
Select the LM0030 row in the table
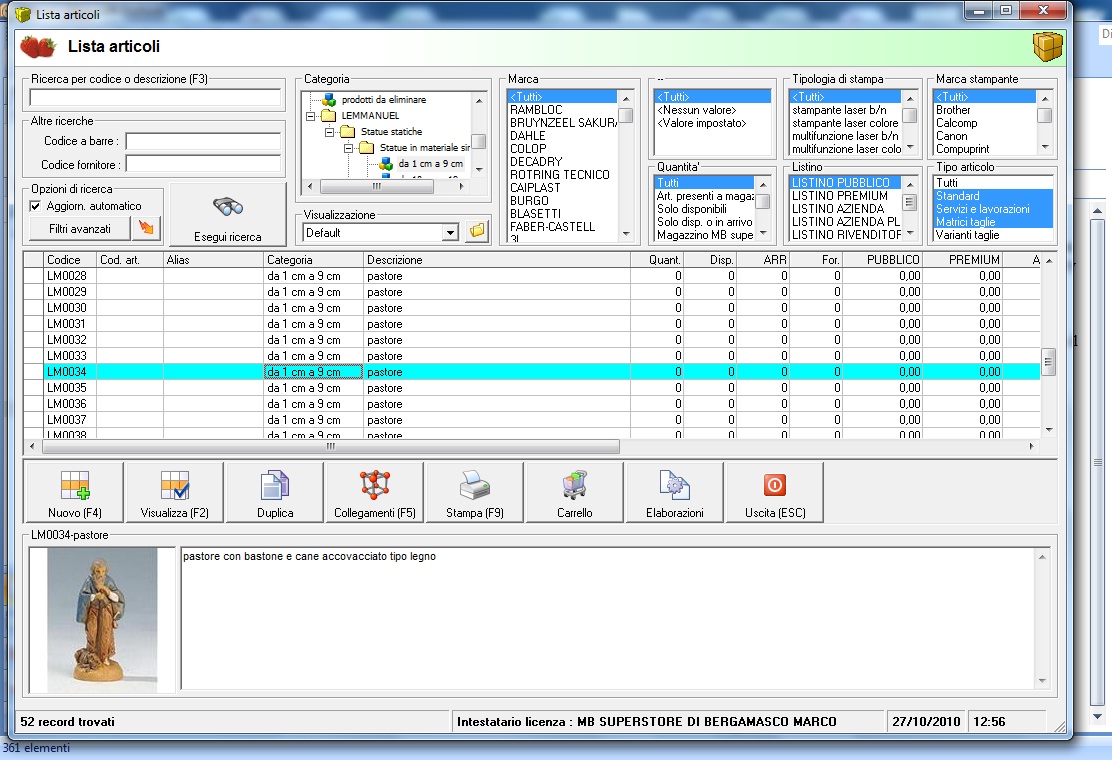click(x=531, y=308)
